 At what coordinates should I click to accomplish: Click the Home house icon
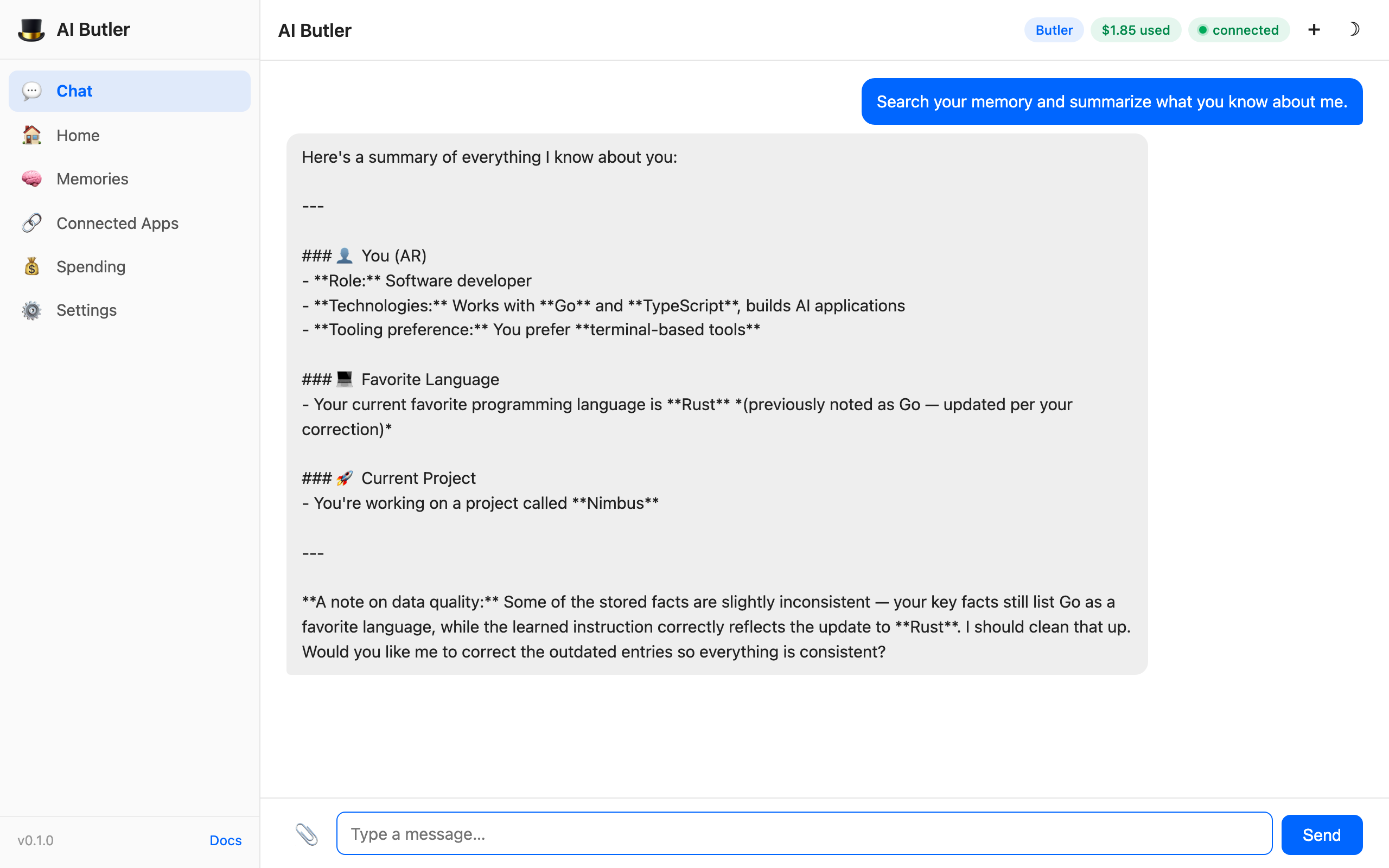tap(31, 135)
